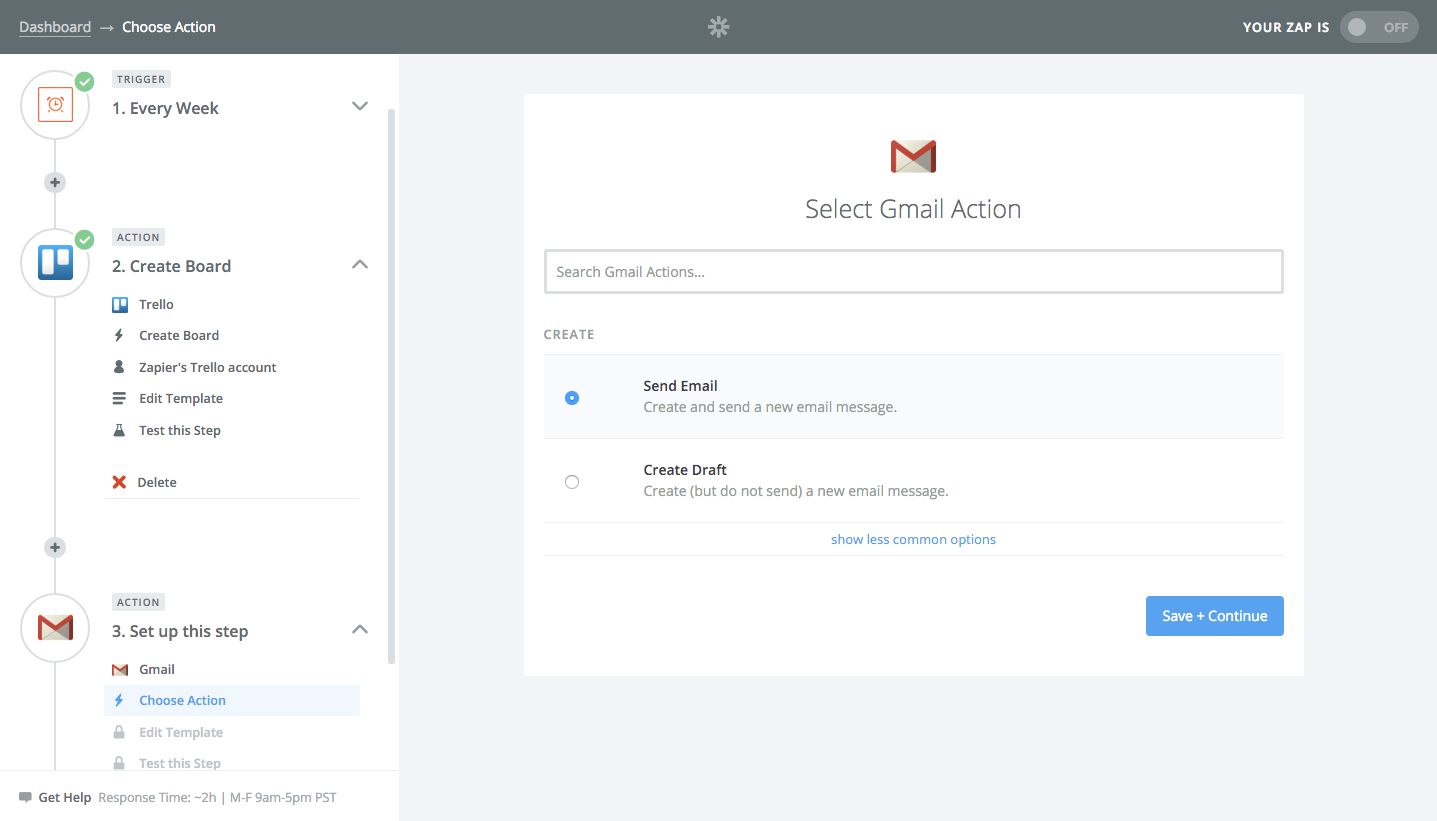Image resolution: width=1437 pixels, height=821 pixels.
Task: Toggle the Your Zap Is on/off switch
Action: tap(1378, 27)
